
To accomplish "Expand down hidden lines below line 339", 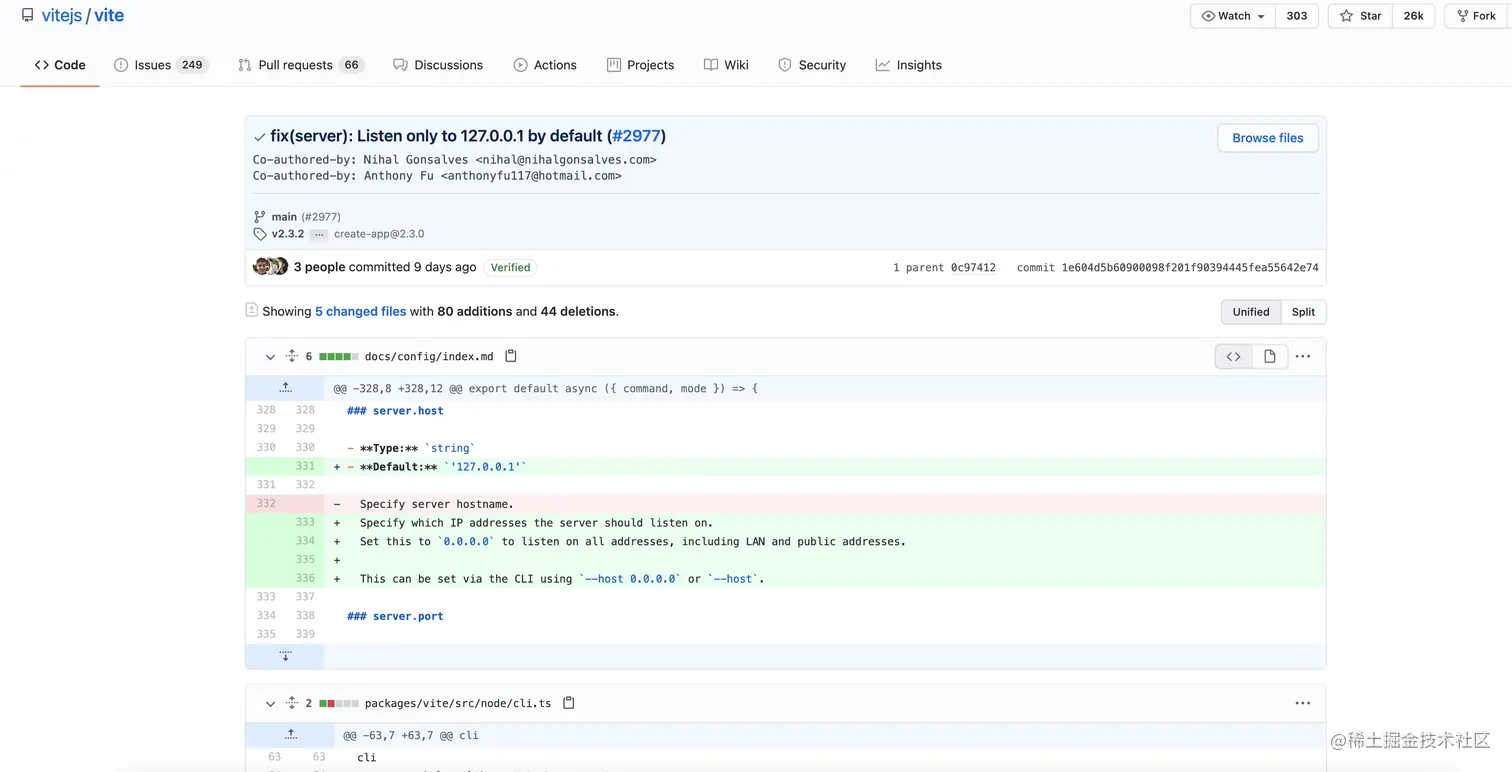I will [285, 656].
